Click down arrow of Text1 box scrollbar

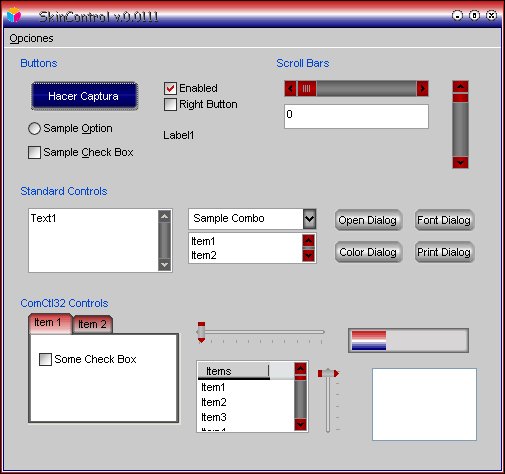(164, 265)
